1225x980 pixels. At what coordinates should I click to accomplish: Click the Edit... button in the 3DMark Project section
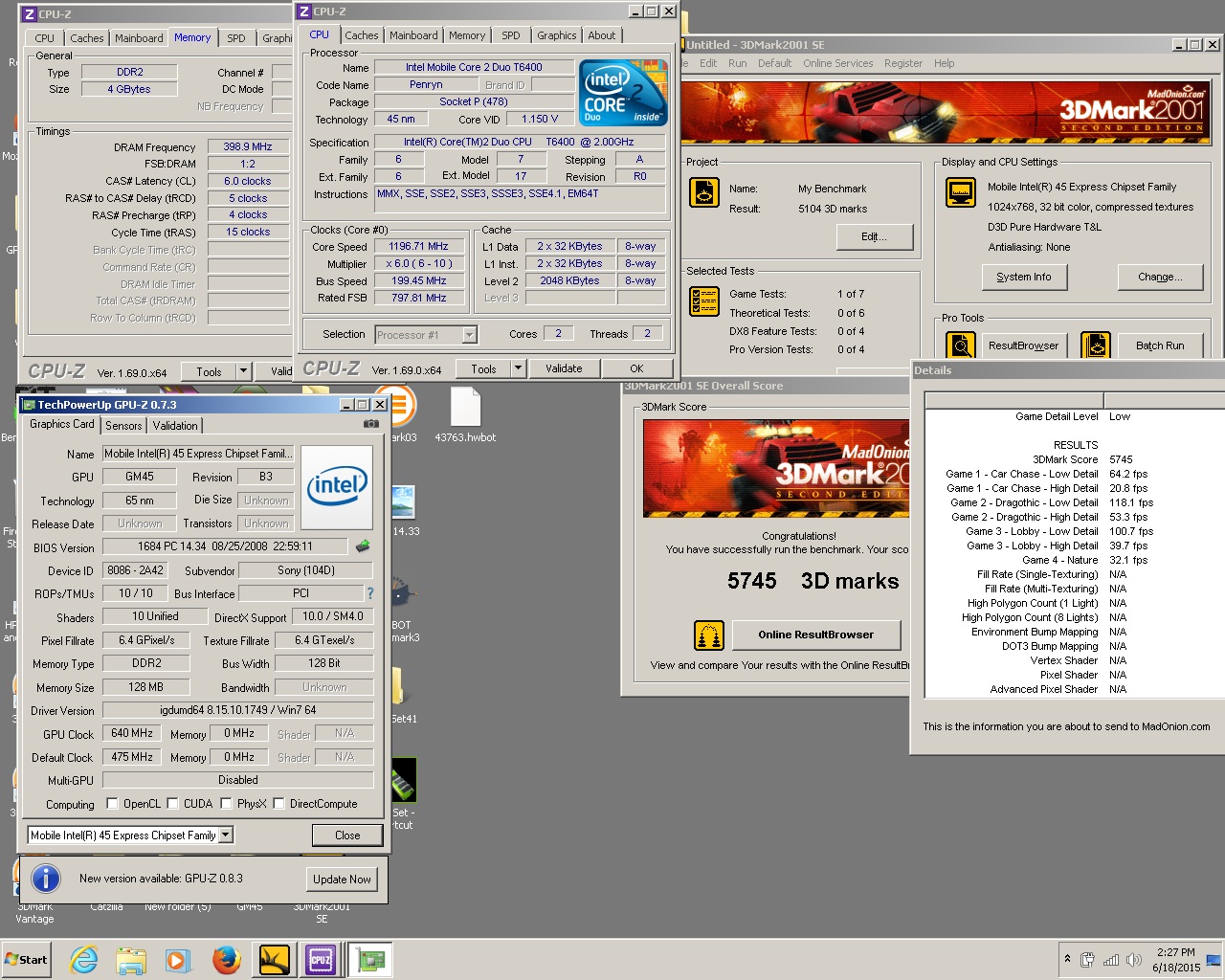point(875,236)
